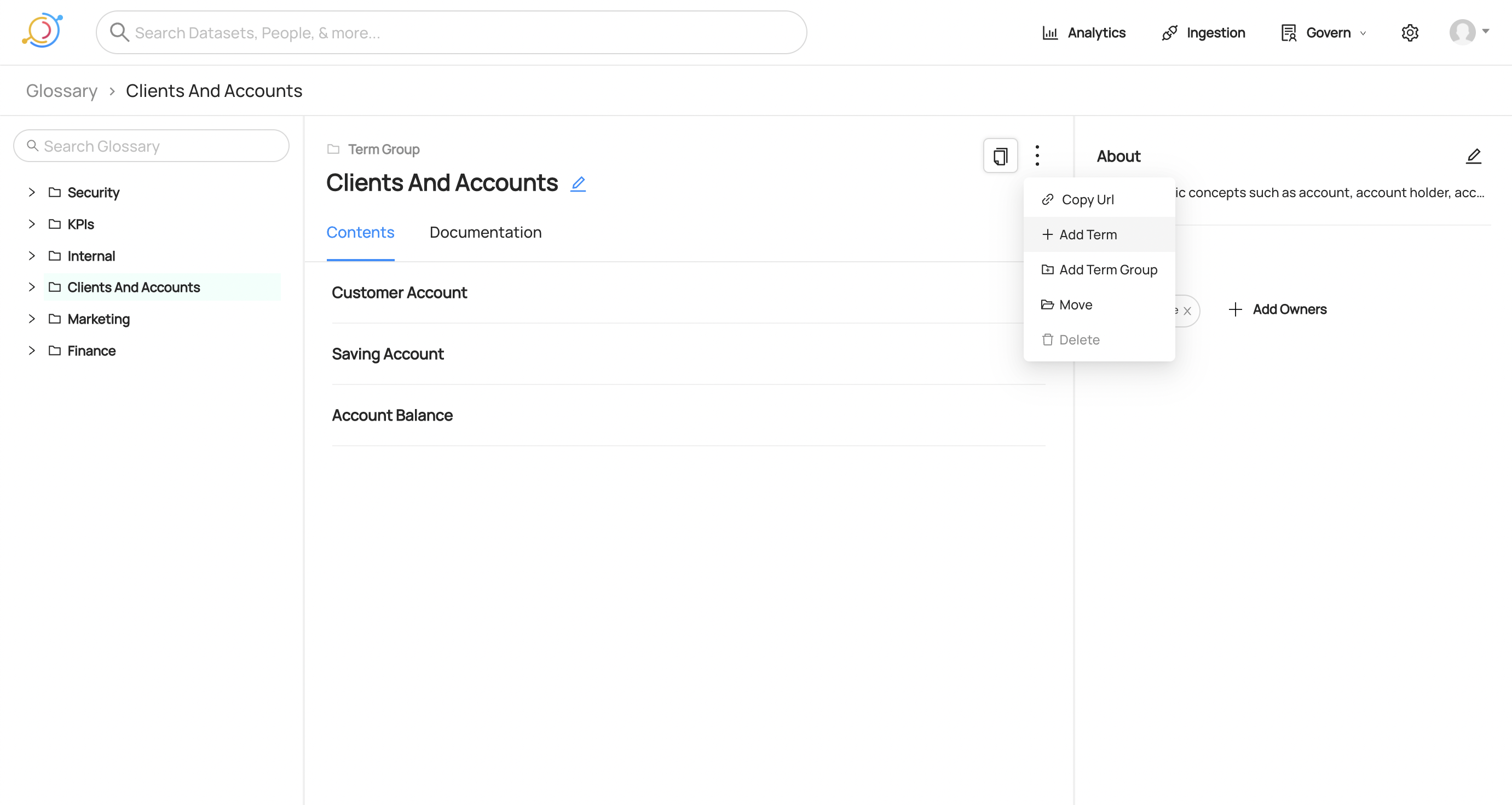Screen dimensions: 1512x805
Task: Click the Add Owners button
Action: pos(1278,309)
